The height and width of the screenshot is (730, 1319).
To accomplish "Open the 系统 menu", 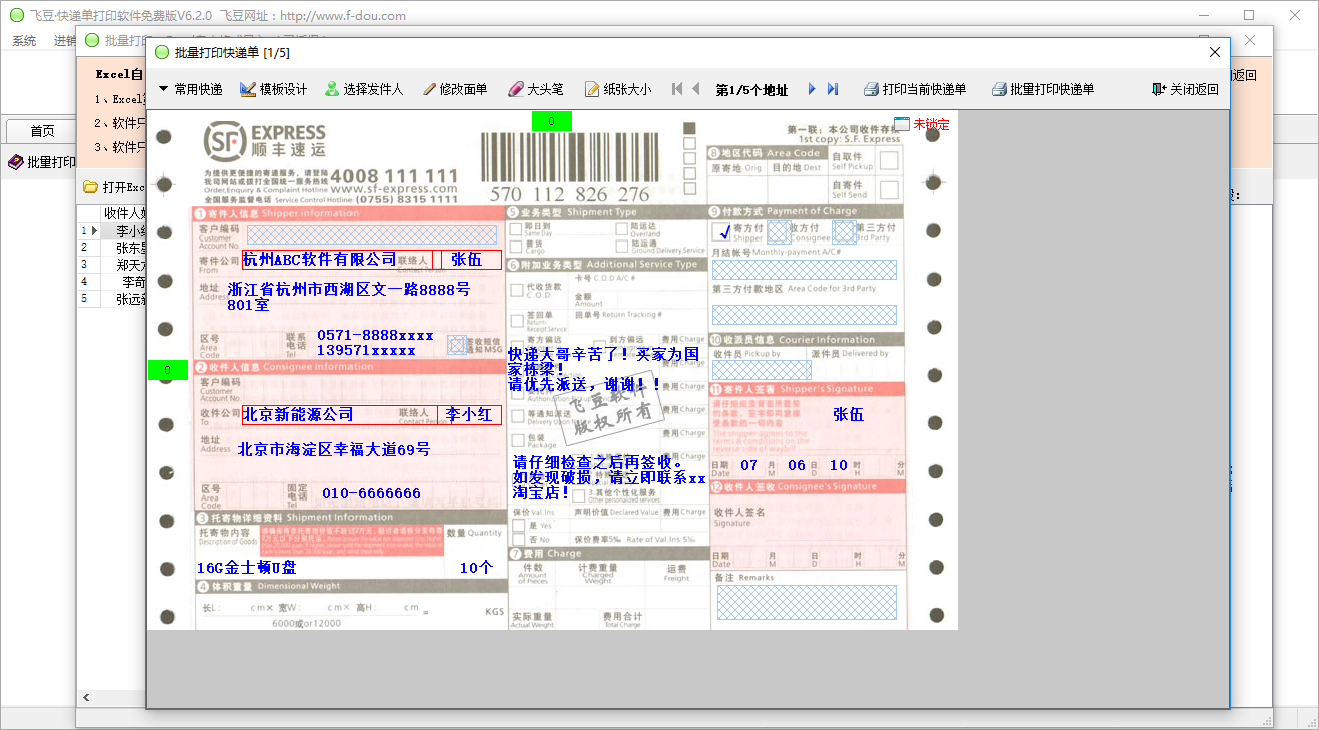I will pos(24,41).
